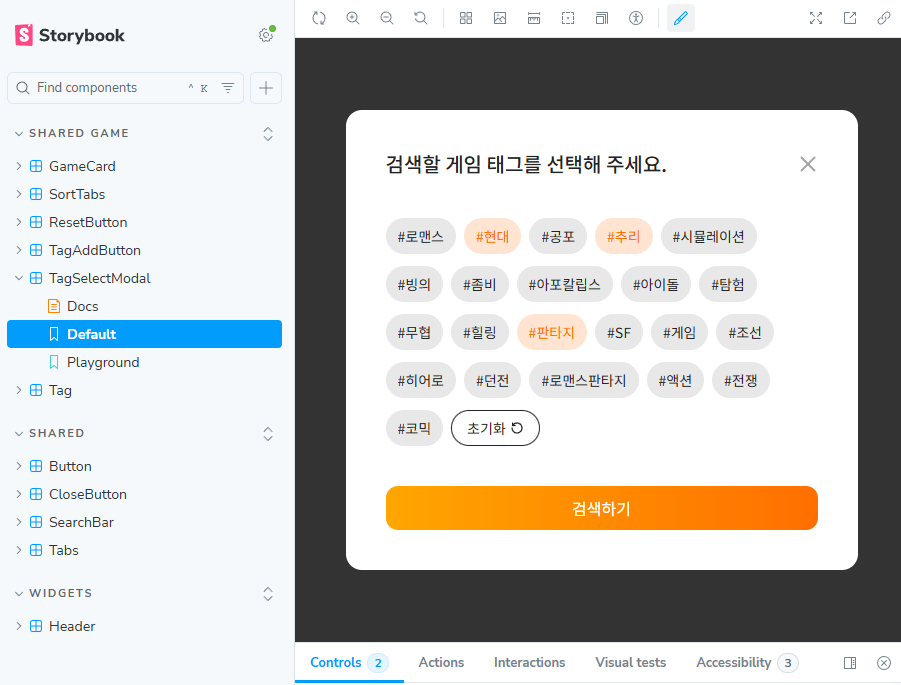Toggle the #시뮬레이션 tag

coord(709,236)
